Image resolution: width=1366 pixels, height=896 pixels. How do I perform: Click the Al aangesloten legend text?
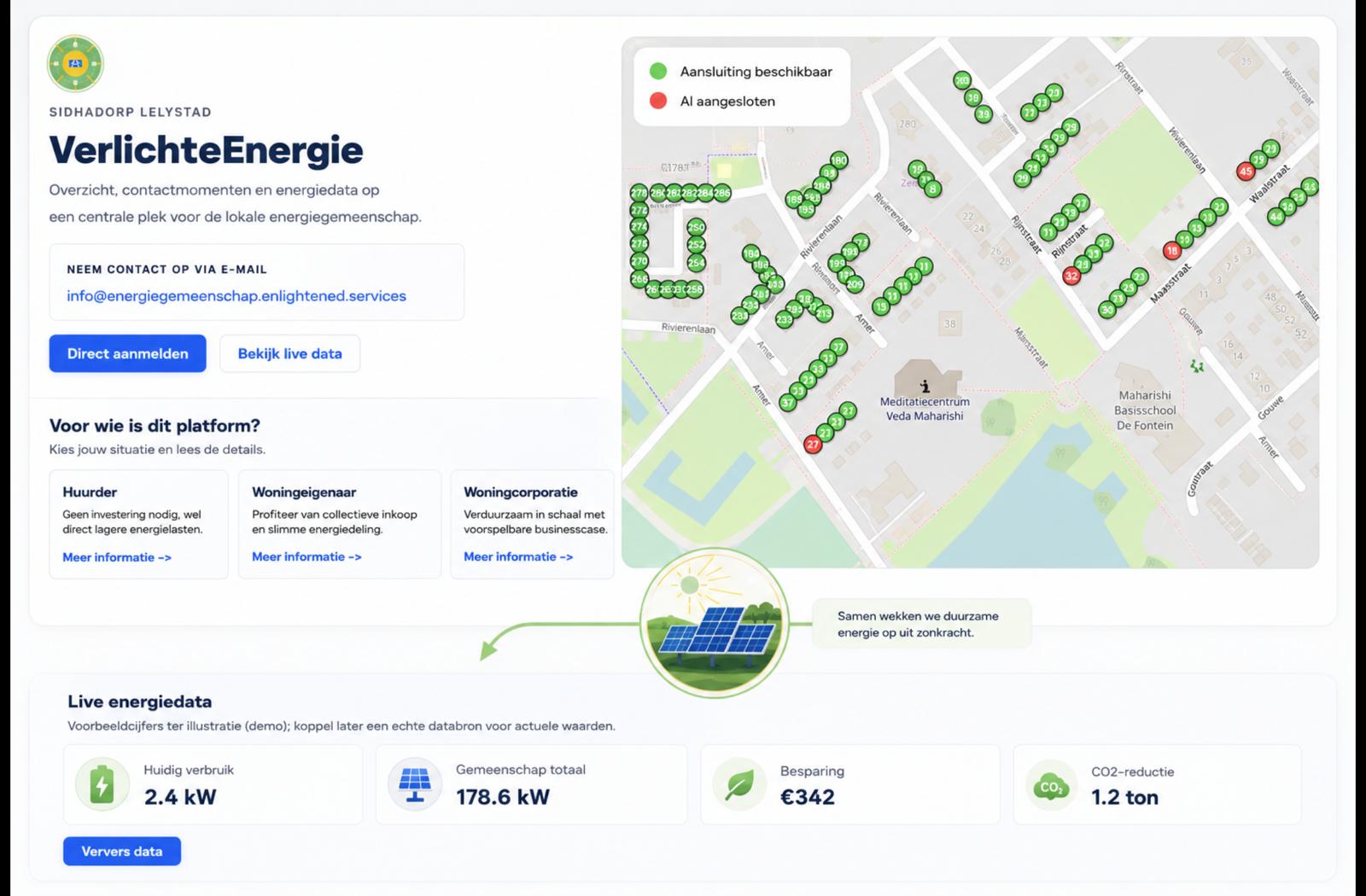point(727,101)
